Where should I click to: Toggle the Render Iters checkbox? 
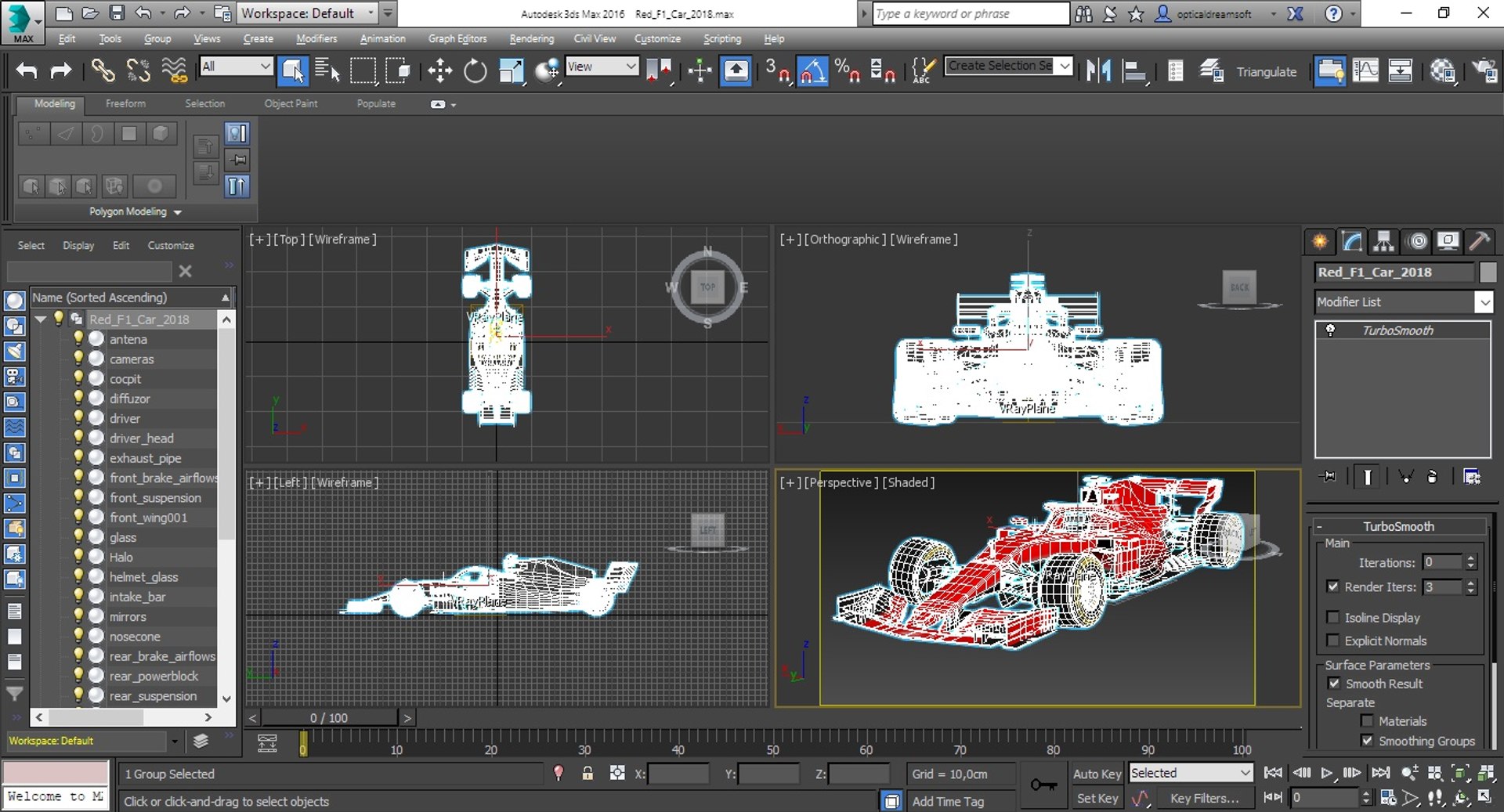1333,586
